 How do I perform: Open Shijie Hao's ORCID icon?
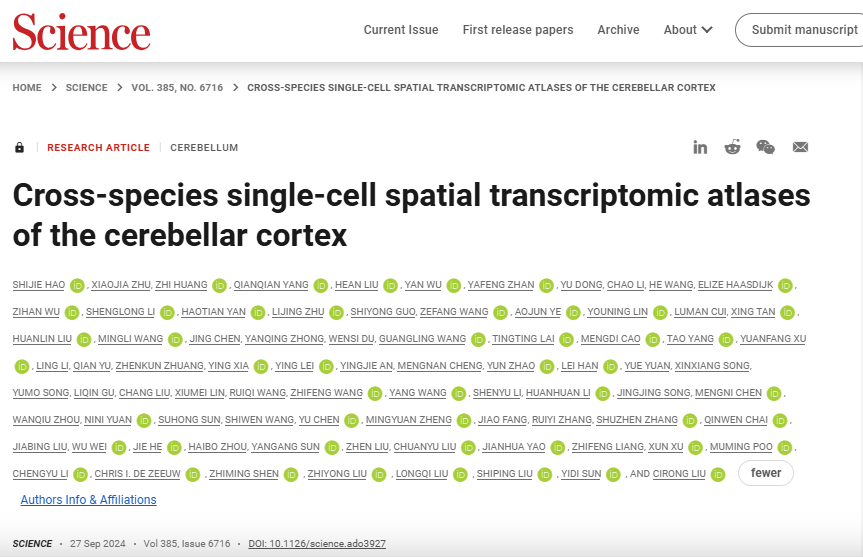pos(77,285)
